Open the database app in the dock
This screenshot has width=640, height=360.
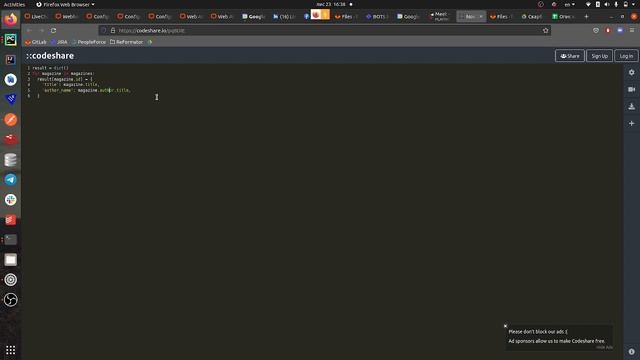11,160
